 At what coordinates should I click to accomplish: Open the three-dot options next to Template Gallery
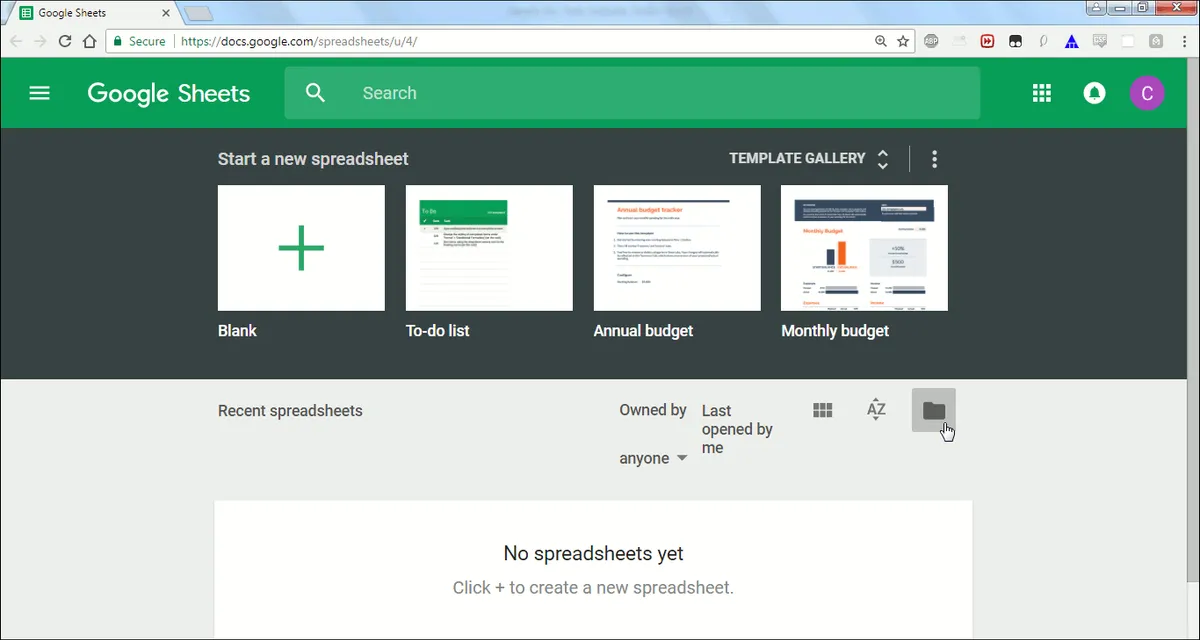pos(934,159)
